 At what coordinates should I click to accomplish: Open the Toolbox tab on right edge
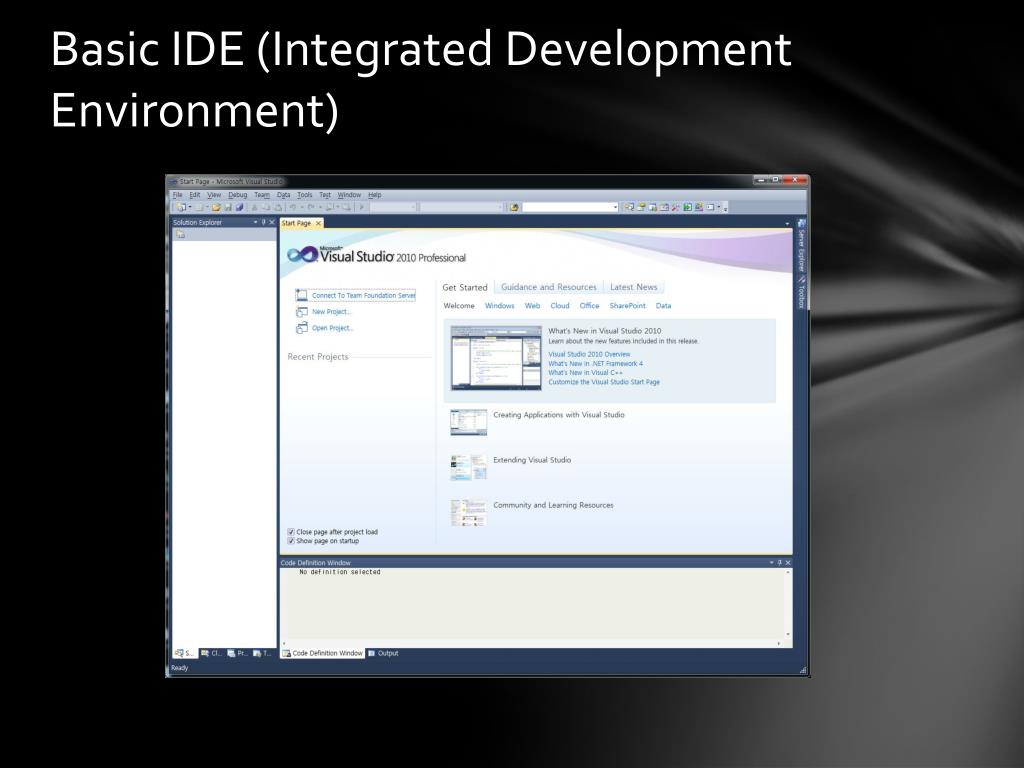click(801, 292)
